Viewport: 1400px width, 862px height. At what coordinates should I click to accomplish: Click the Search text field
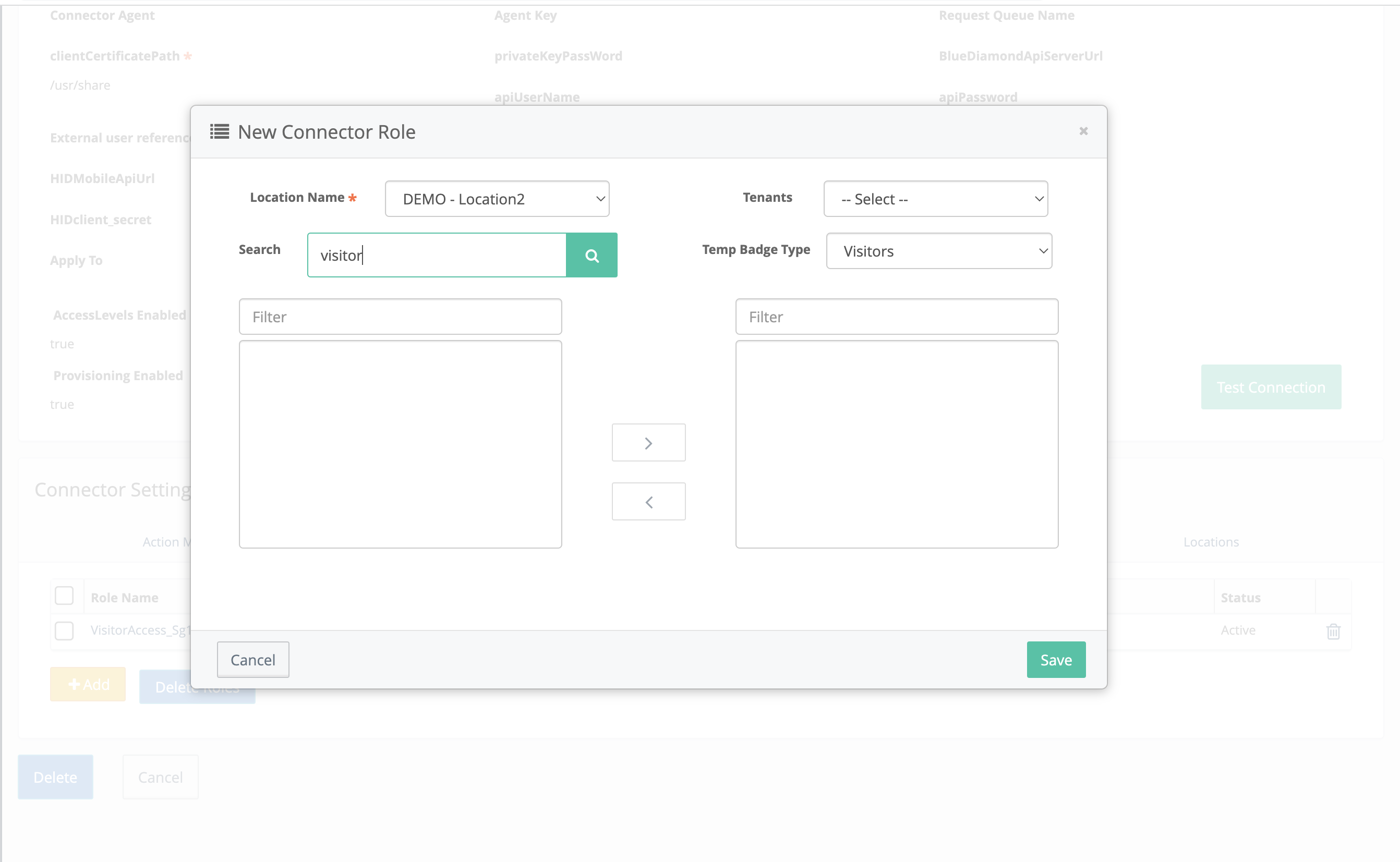pyautogui.click(x=437, y=256)
